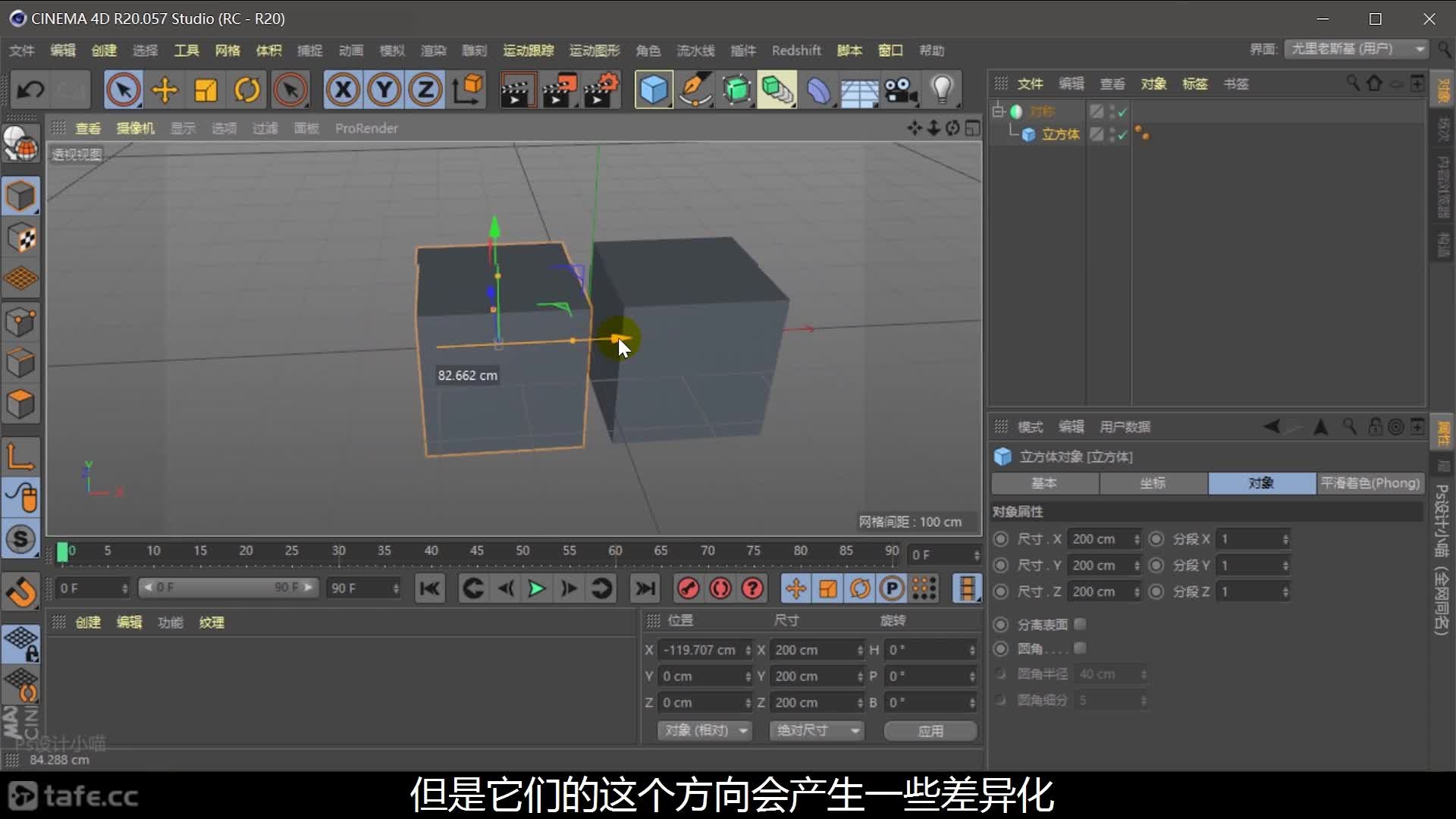
Task: Click the 尺寸 . X radio keyframe dot
Action: coord(1001,539)
